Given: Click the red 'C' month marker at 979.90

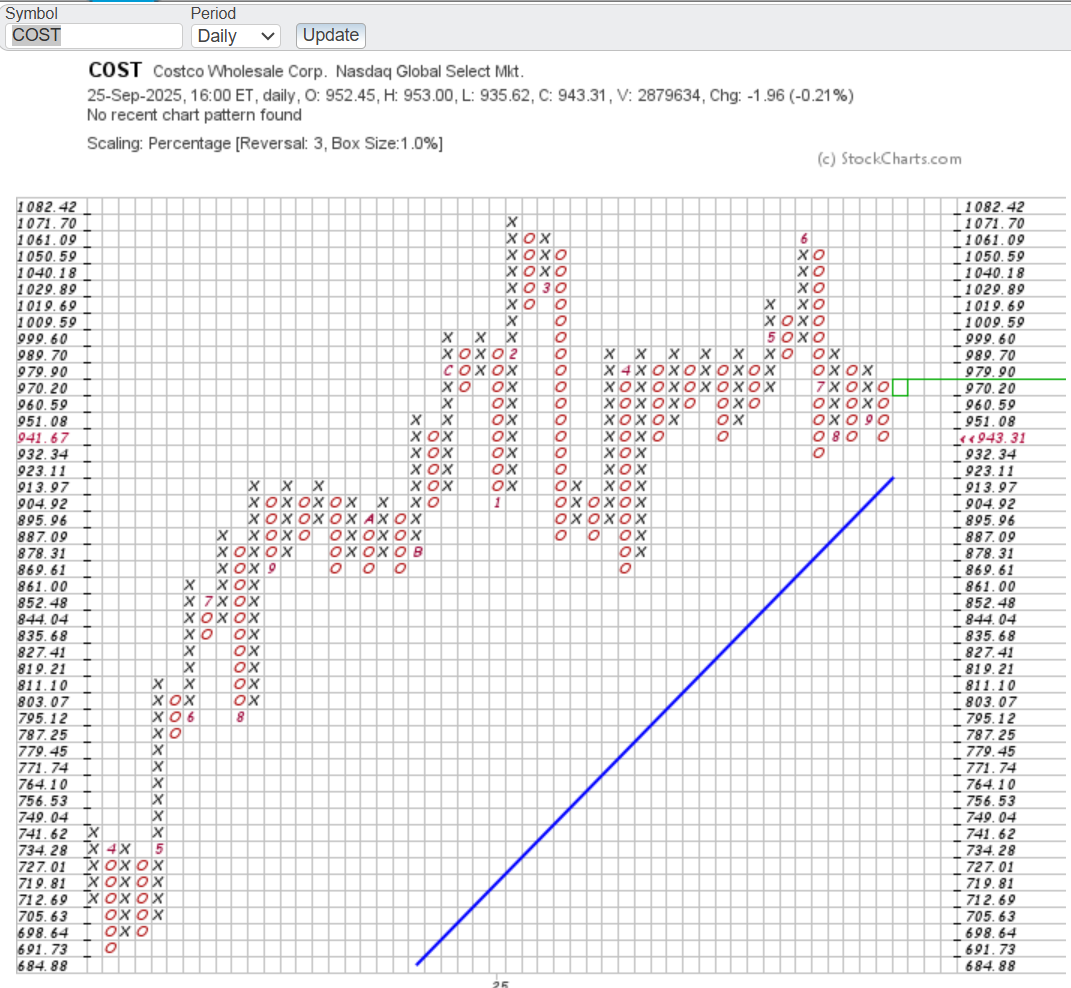Looking at the screenshot, I should (448, 371).
